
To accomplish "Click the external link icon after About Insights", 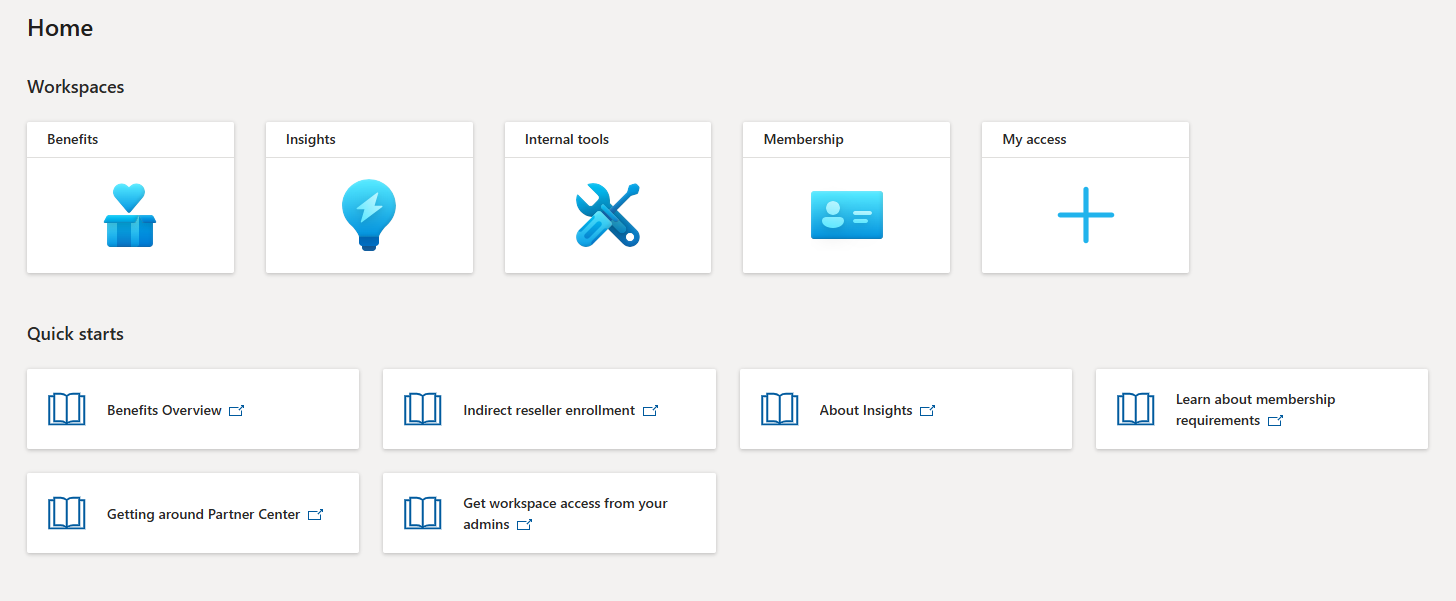I will click(928, 410).
